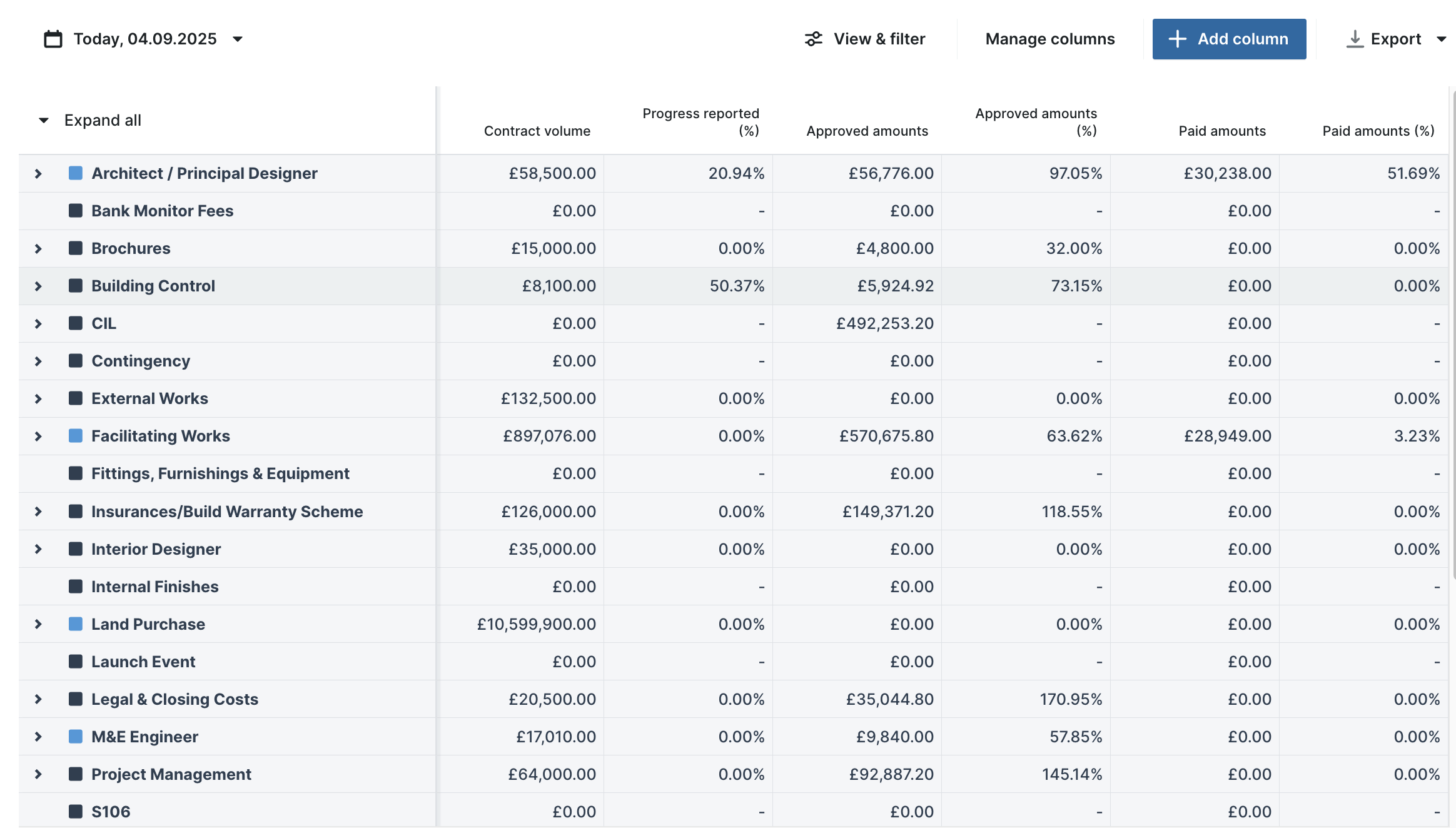The image size is (1456, 828).
Task: Expand the Legal & Closing Costs row
Action: click(38, 699)
